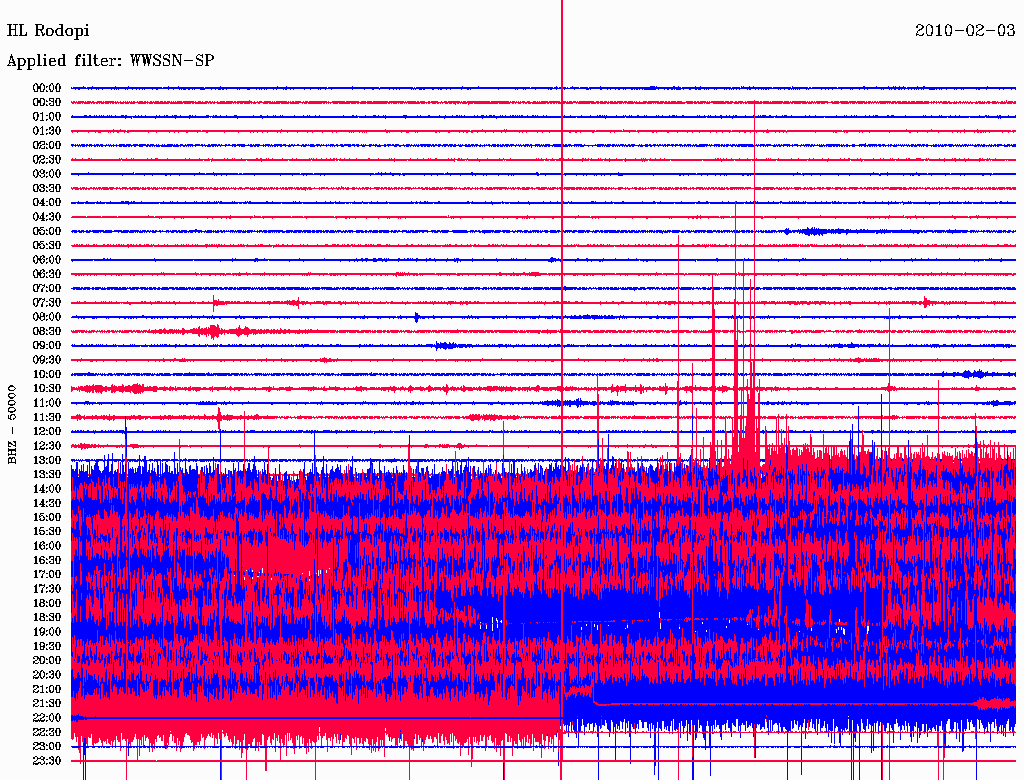Click the '01:30' time label
Image resolution: width=1024 pixels, height=780 pixels.
(47, 131)
